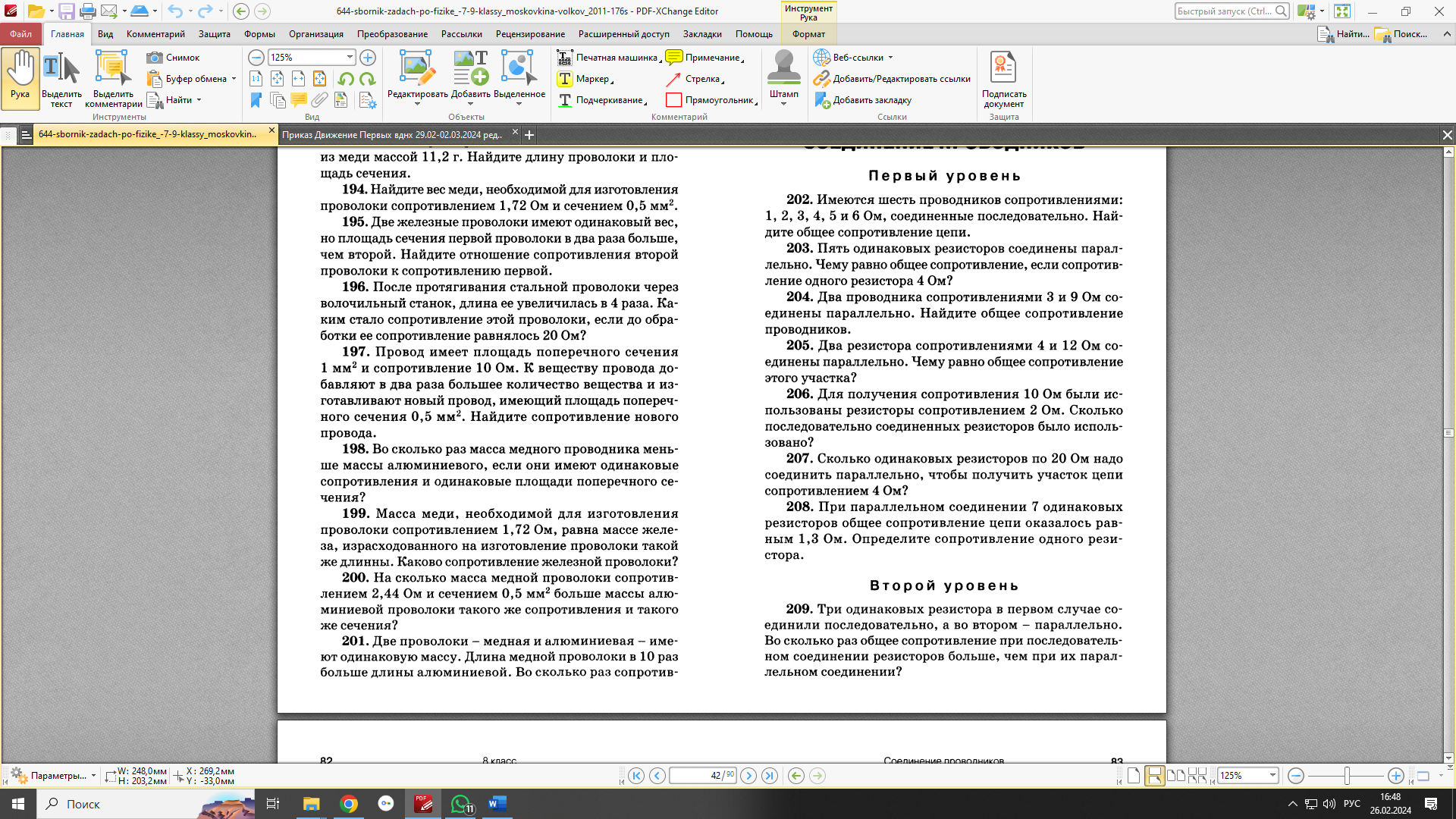Expand Буфер обмена dropdown arrow

click(234, 79)
